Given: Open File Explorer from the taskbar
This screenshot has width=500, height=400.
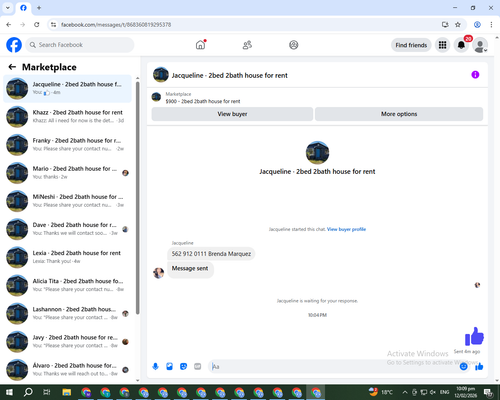Looking at the screenshot, I should click(67, 392).
